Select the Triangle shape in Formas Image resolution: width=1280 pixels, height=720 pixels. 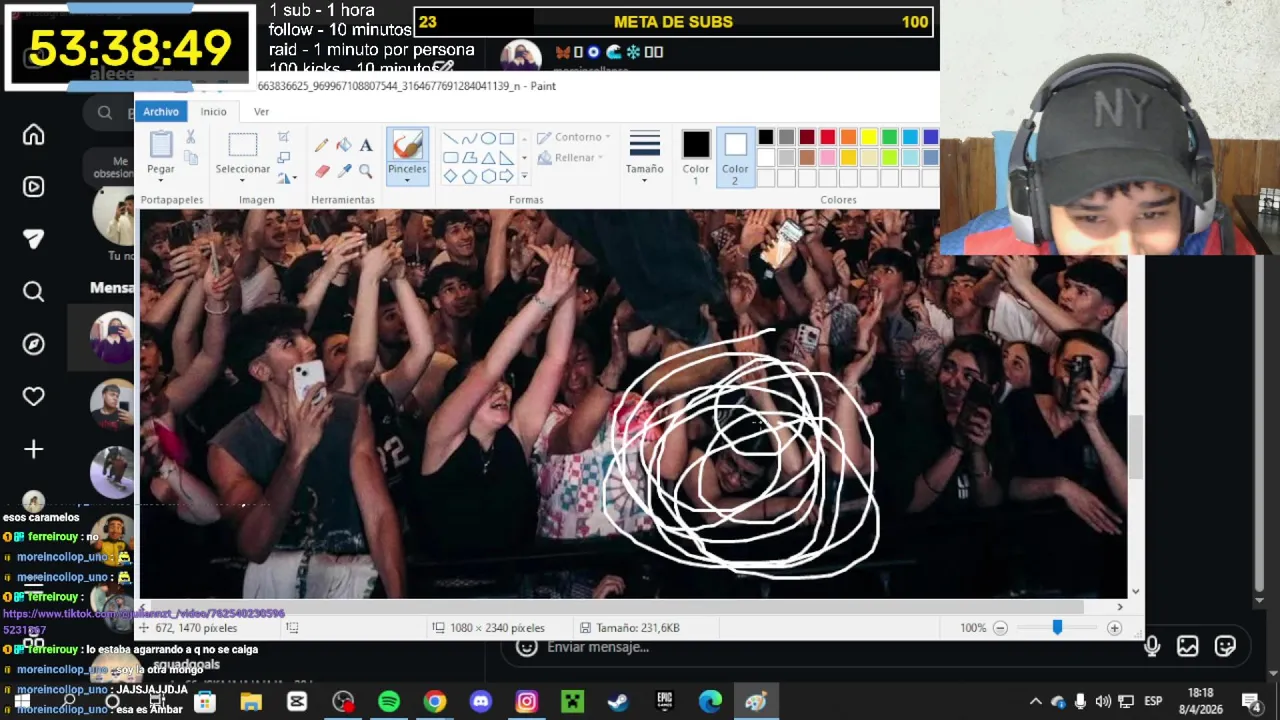(x=488, y=157)
